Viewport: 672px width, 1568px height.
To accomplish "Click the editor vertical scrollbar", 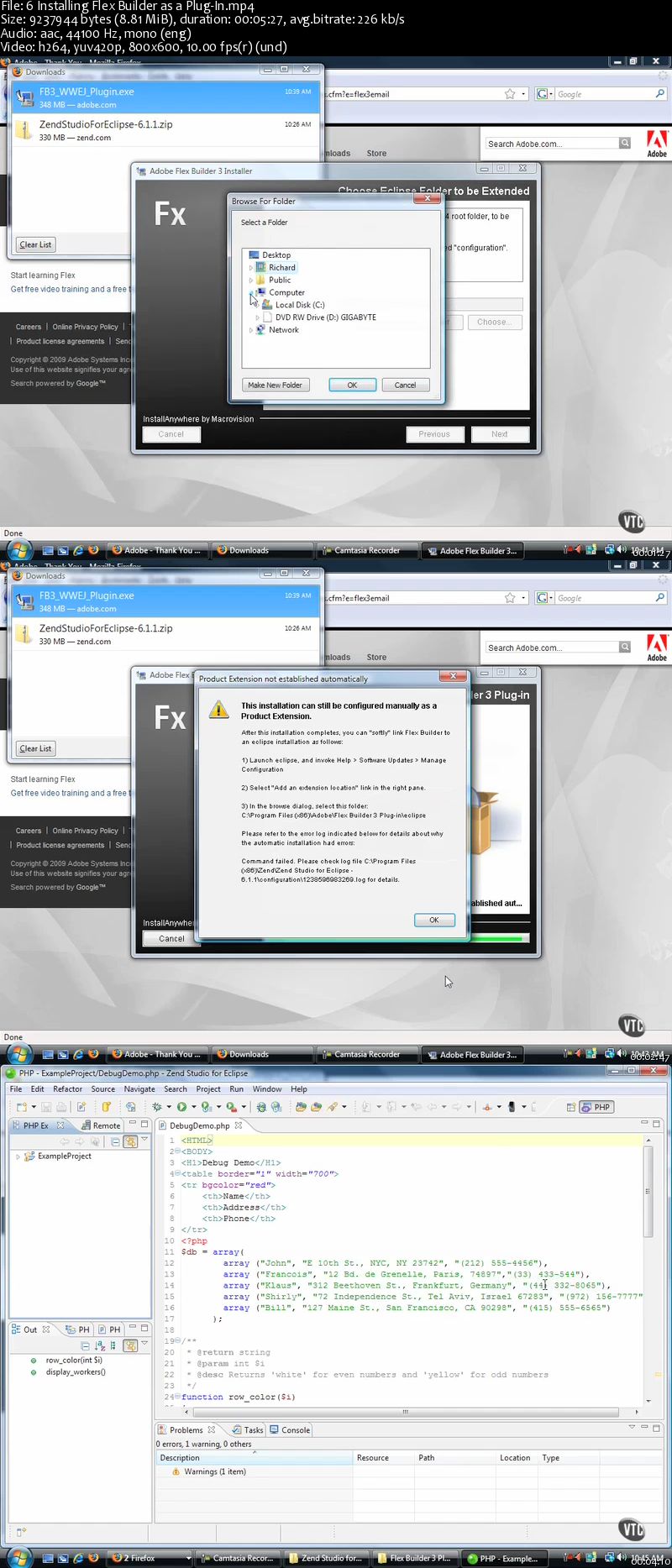I will click(648, 1191).
